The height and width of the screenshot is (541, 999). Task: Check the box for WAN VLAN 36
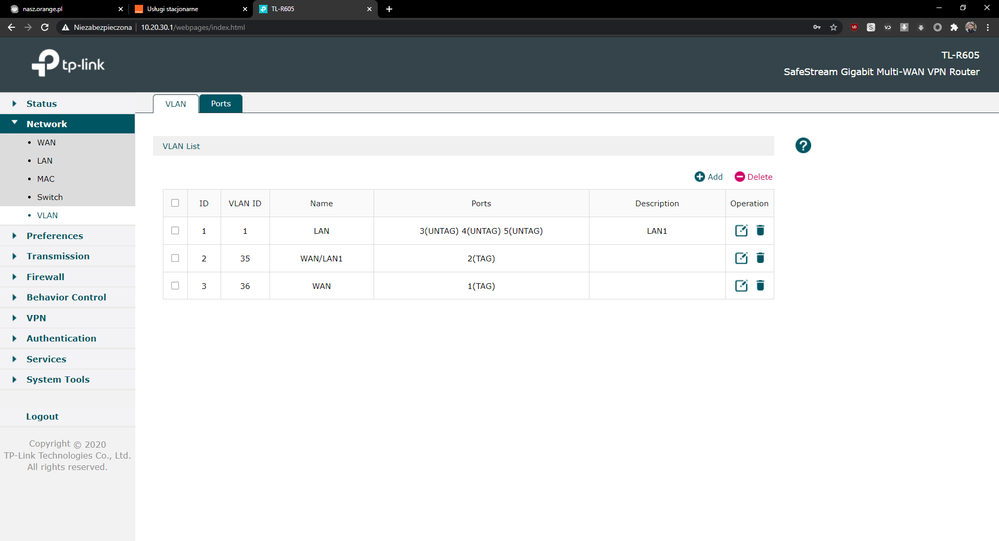pos(175,285)
